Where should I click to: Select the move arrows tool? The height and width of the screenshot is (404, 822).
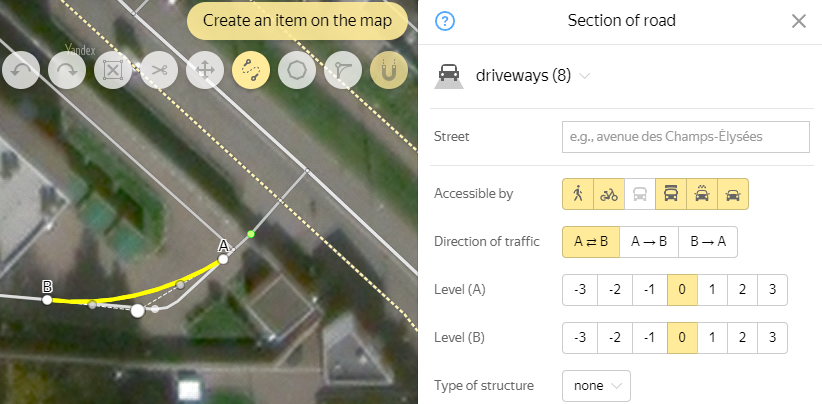(205, 71)
